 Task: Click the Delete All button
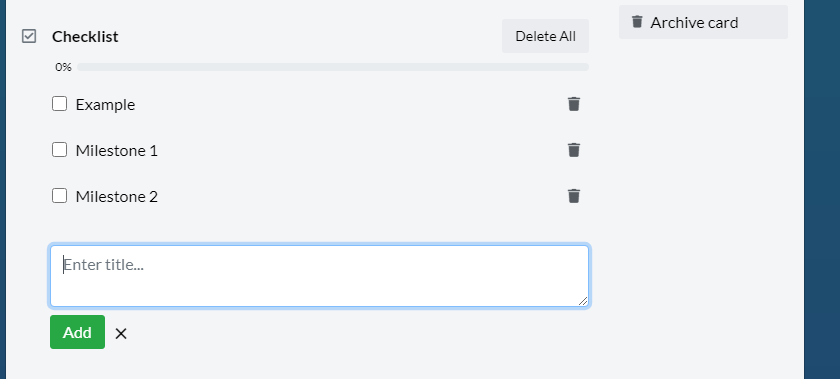(545, 36)
